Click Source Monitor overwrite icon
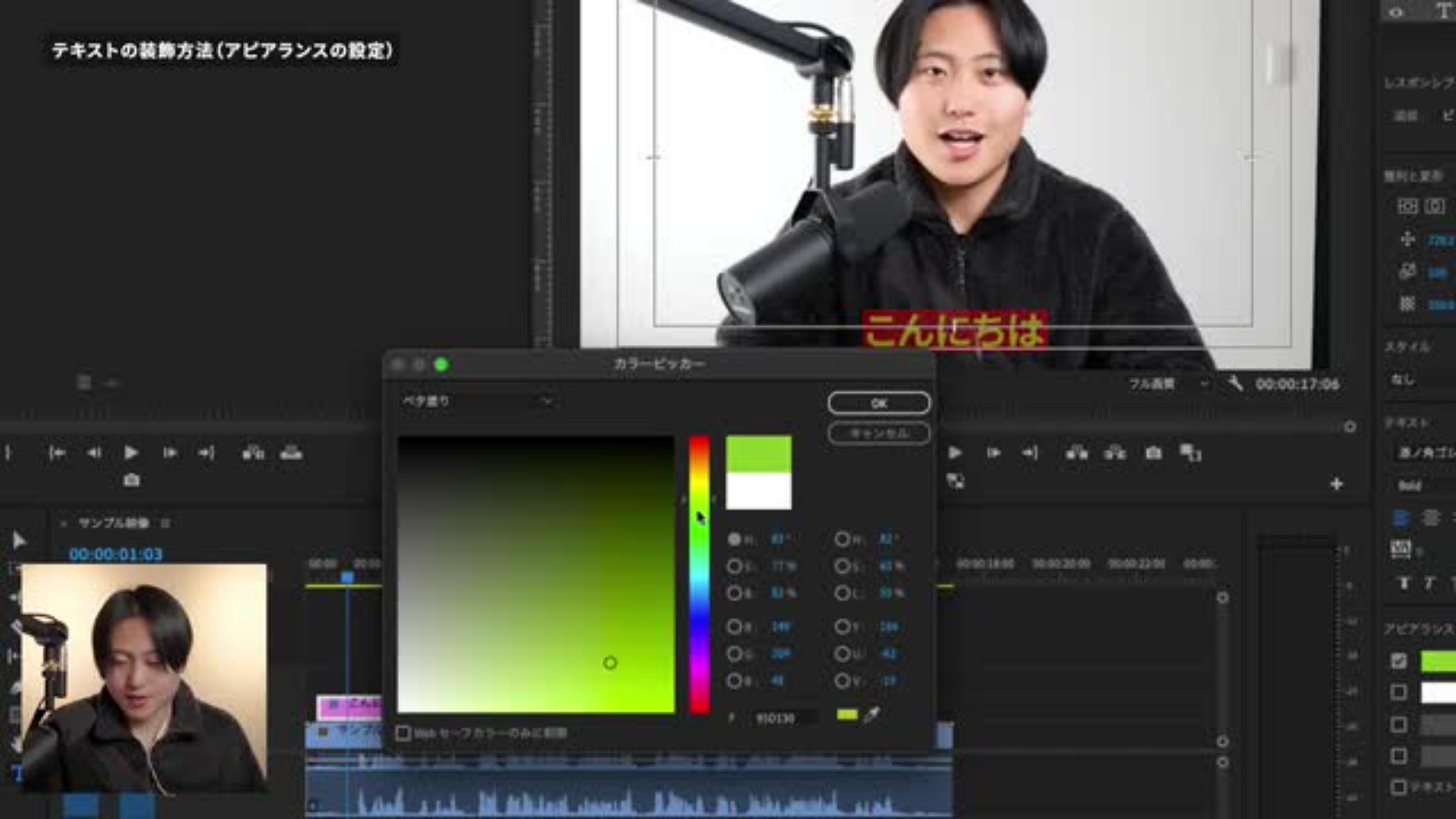This screenshot has width=1456, height=819. coord(291,453)
